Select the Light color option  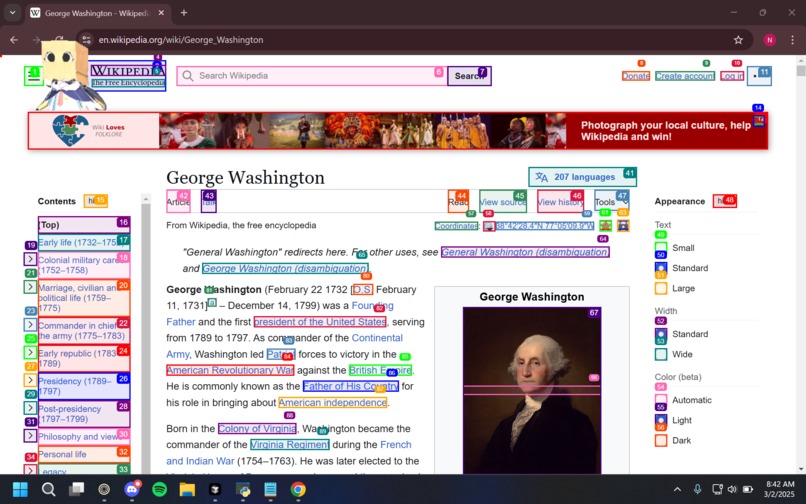coord(661,420)
